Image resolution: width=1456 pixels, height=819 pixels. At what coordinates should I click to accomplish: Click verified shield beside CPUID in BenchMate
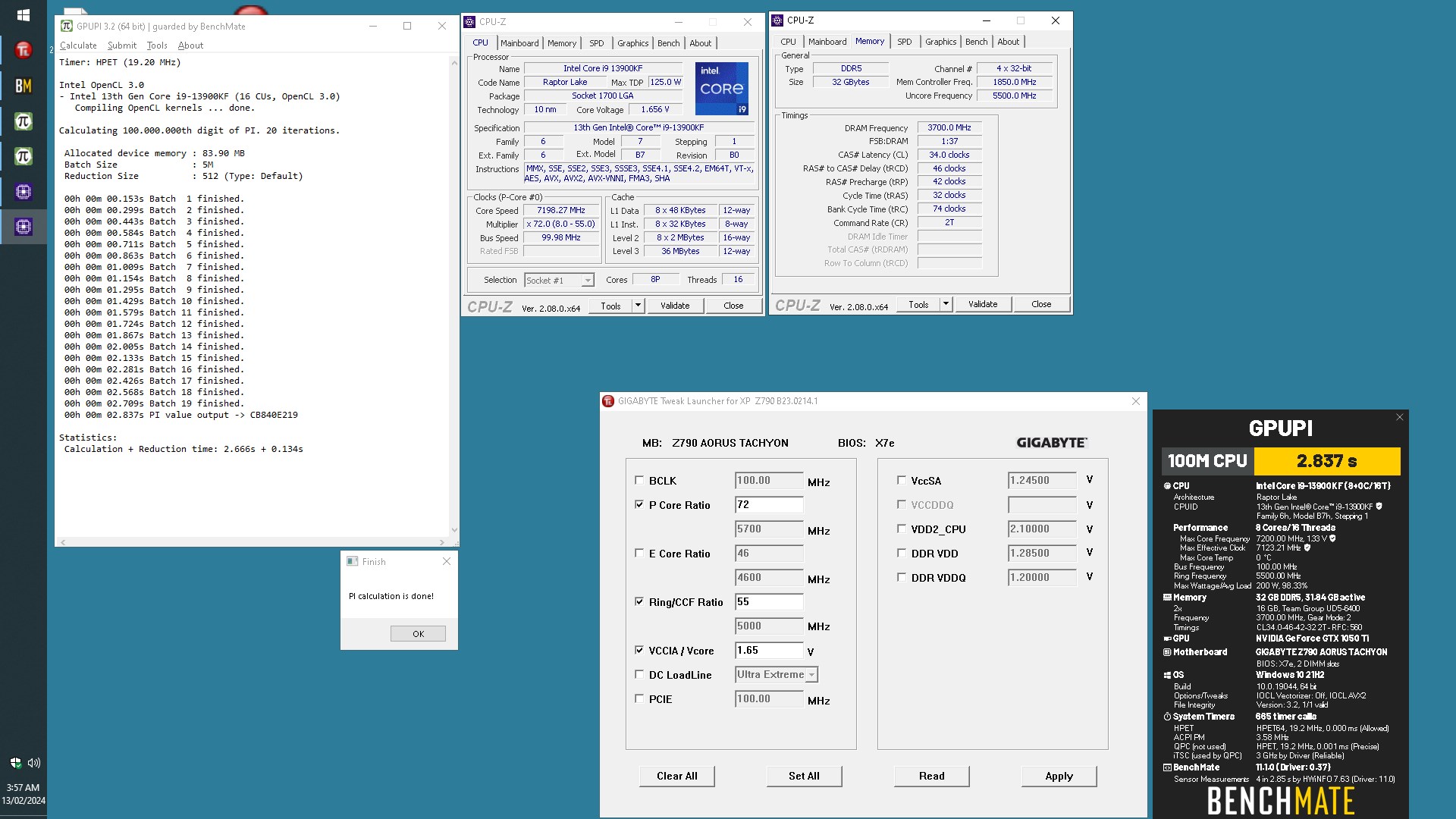(1379, 507)
